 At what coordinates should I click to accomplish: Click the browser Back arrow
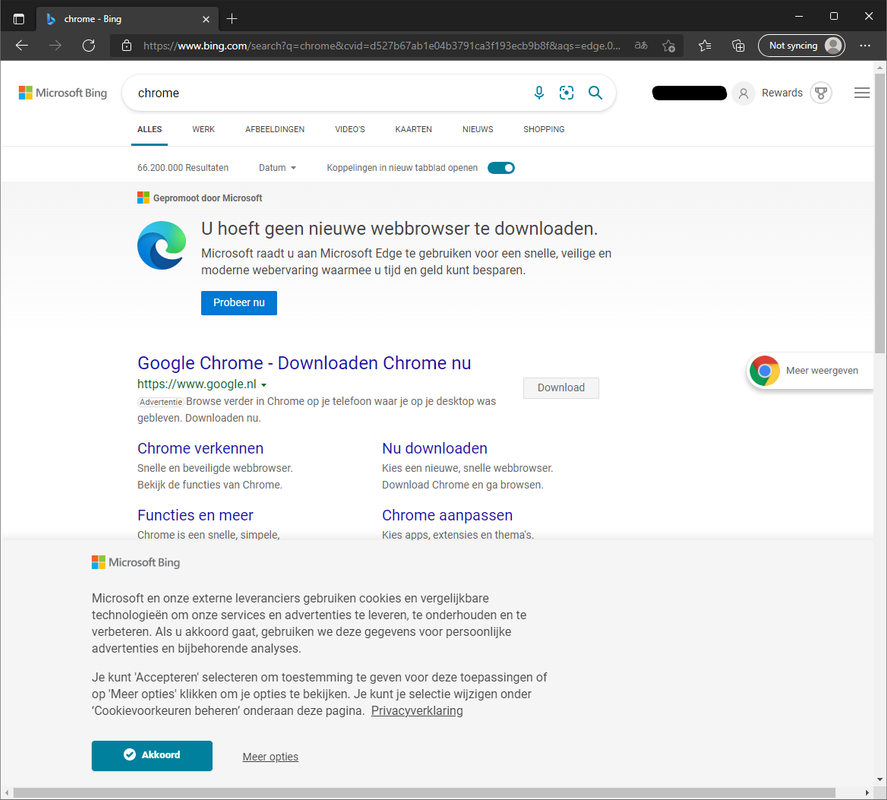pyautogui.click(x=21, y=46)
